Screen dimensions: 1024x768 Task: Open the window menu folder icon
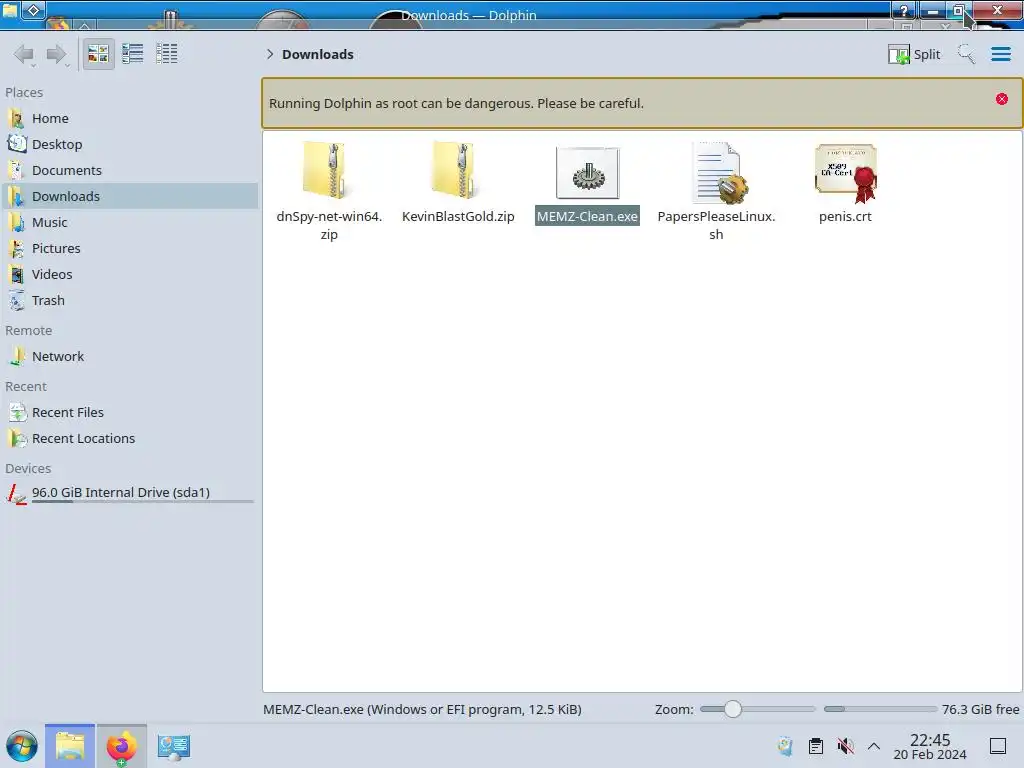(x=10, y=10)
